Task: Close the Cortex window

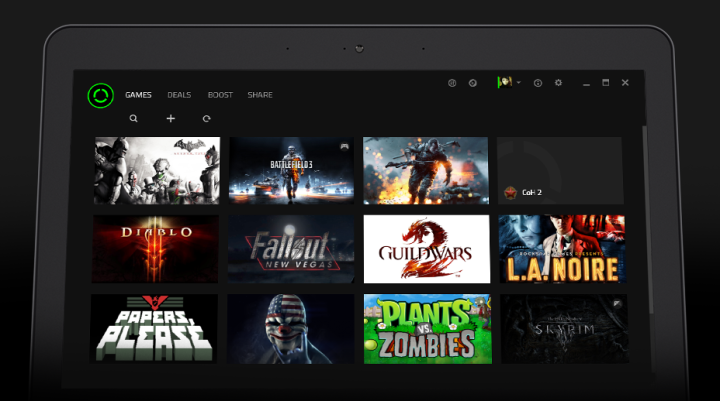Action: 625,83
